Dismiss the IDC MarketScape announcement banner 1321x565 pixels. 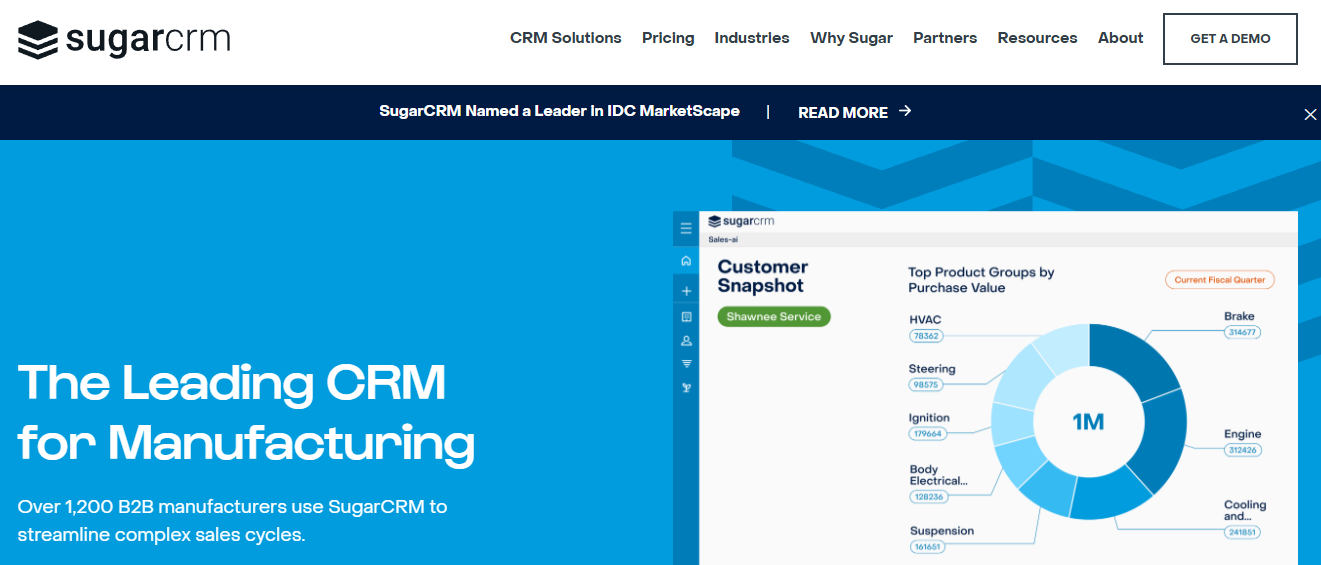point(1310,114)
